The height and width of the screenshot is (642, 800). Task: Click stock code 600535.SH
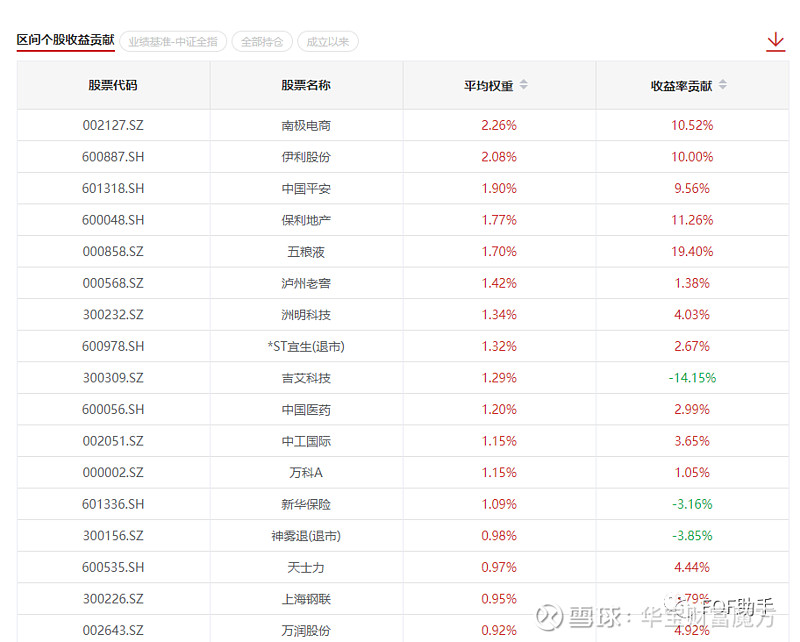113,568
